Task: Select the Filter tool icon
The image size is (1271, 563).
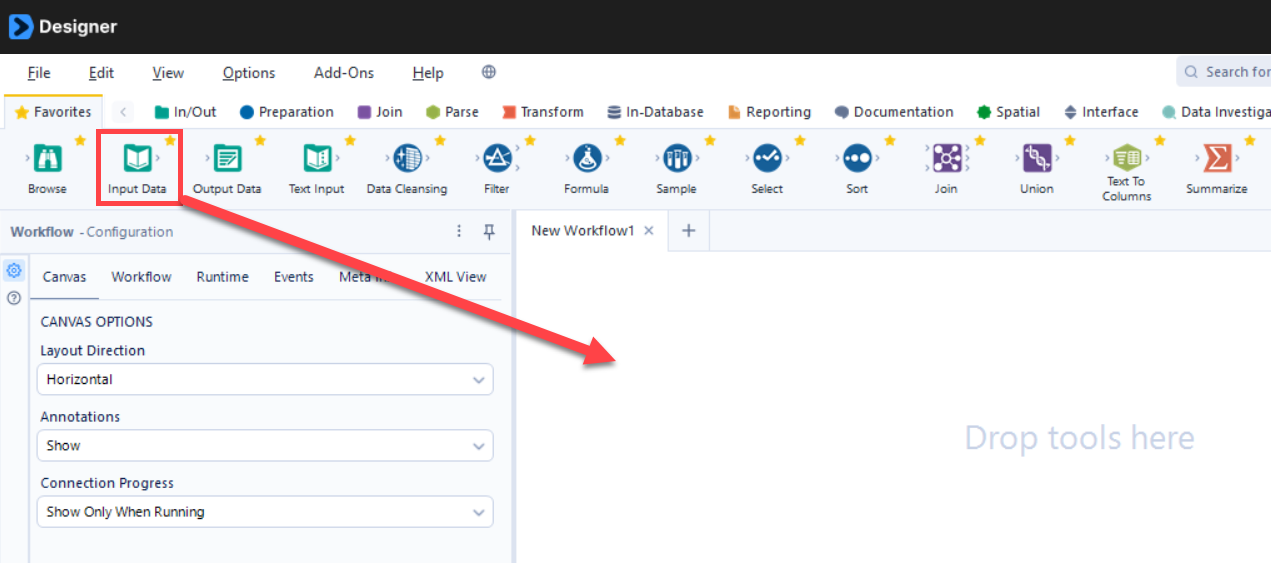Action: tap(496, 158)
